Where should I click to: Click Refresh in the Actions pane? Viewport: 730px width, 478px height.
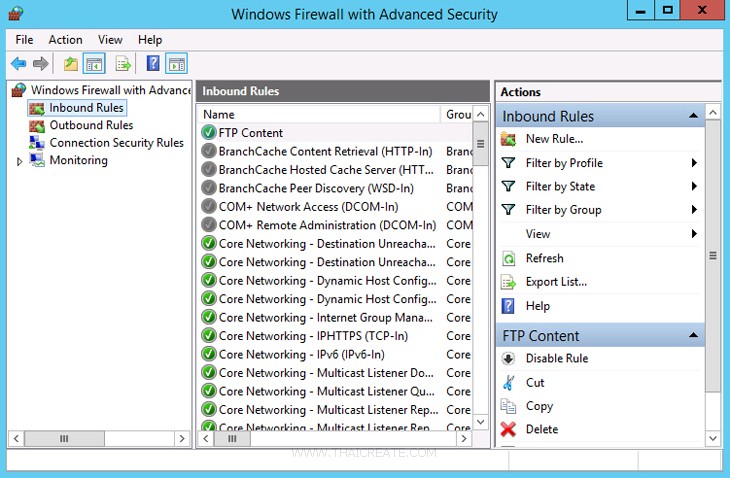[x=544, y=258]
